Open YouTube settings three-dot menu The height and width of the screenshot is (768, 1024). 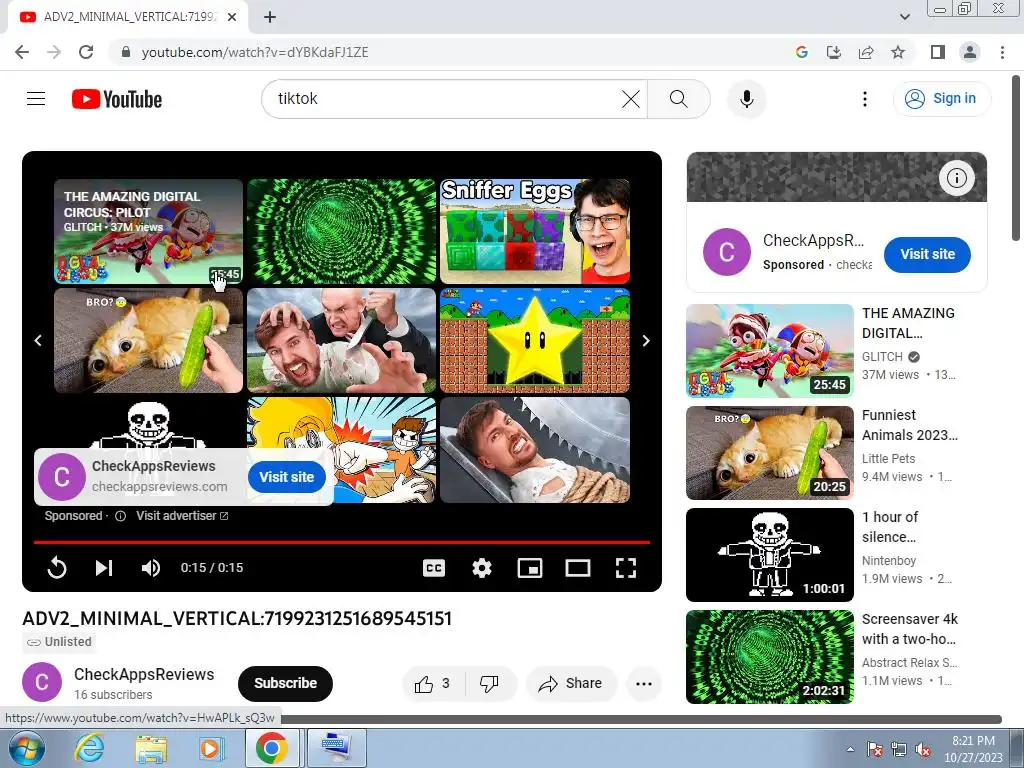tap(865, 99)
